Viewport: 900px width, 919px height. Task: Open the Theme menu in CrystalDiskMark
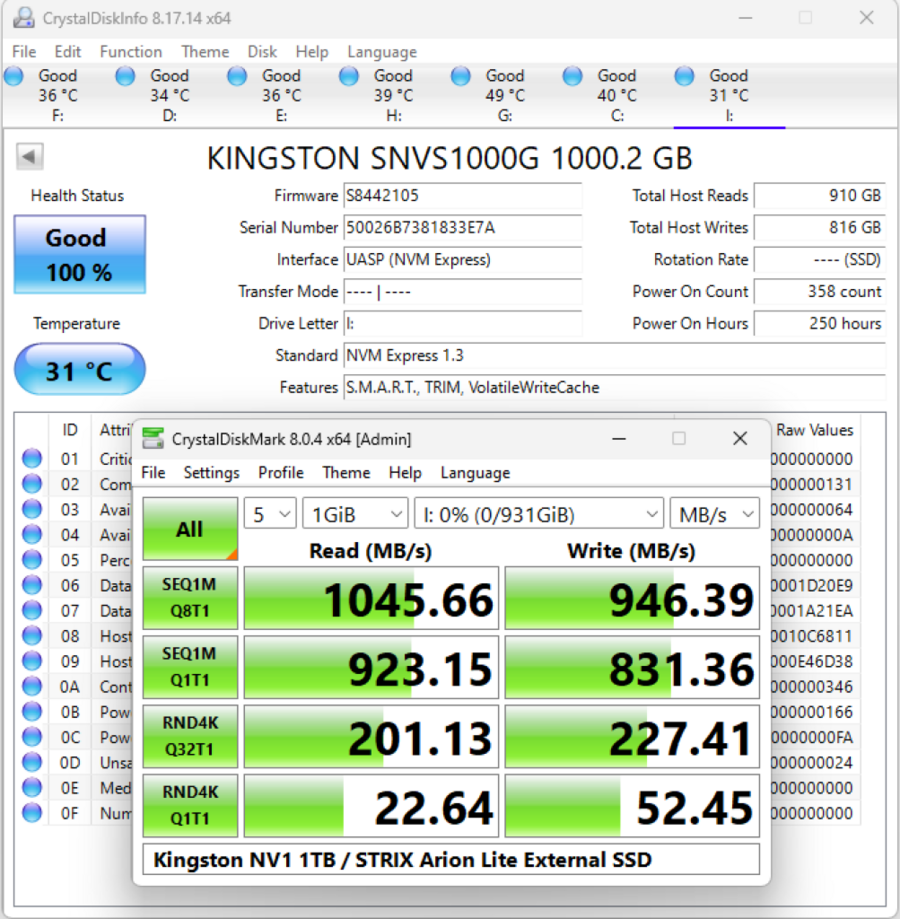coord(346,472)
